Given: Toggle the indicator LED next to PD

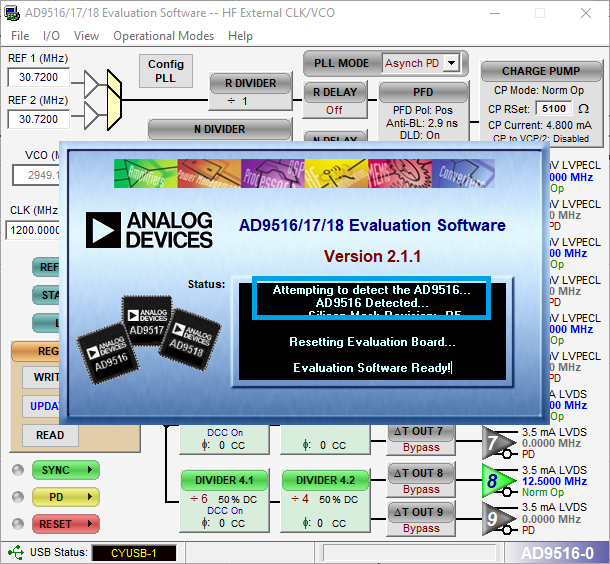Looking at the screenshot, I should click(x=18, y=497).
